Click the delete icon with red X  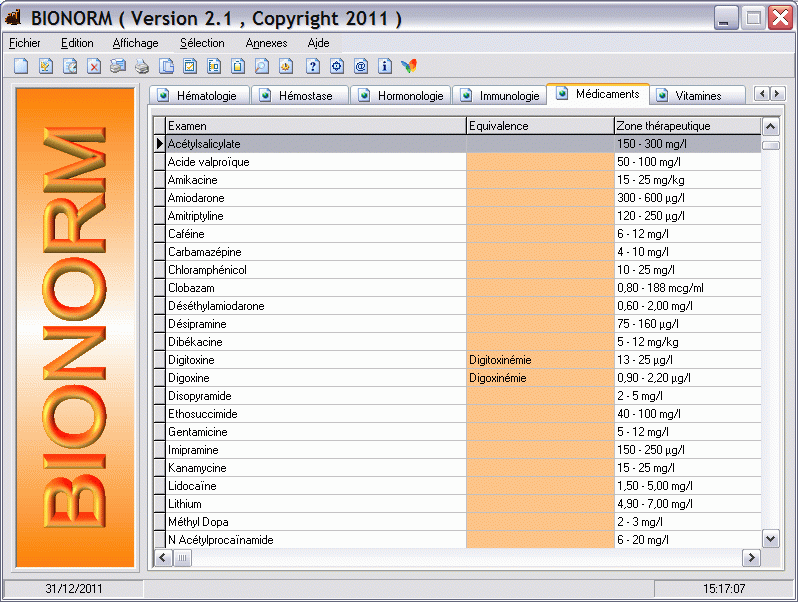tap(94, 66)
